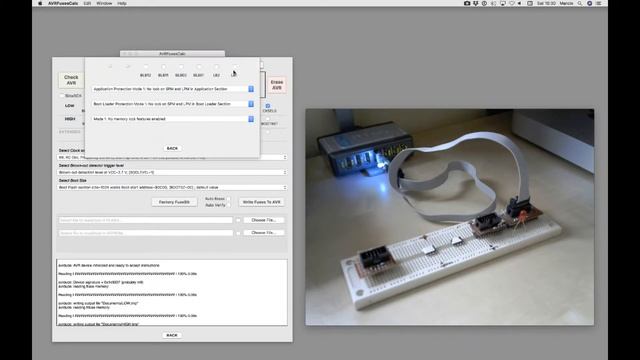
Task: Click BACK in the lock bits sheet
Action: [172, 148]
